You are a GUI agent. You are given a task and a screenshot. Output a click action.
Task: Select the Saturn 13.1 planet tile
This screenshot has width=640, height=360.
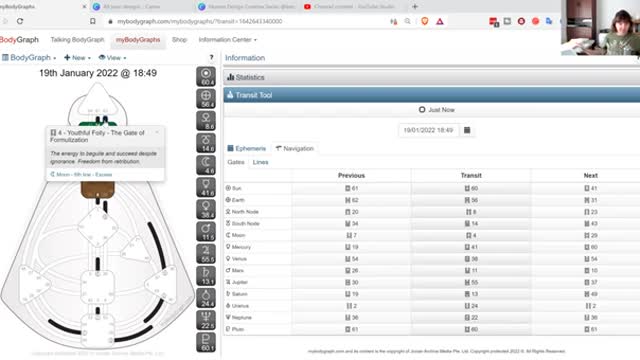click(x=206, y=276)
